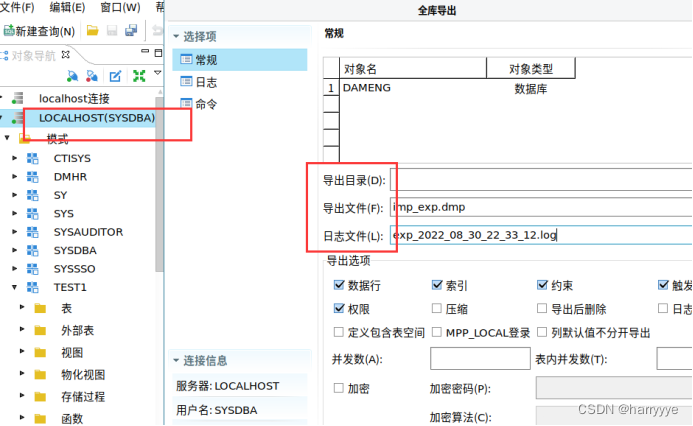Click the 物化视图 folder icon

[40, 375]
